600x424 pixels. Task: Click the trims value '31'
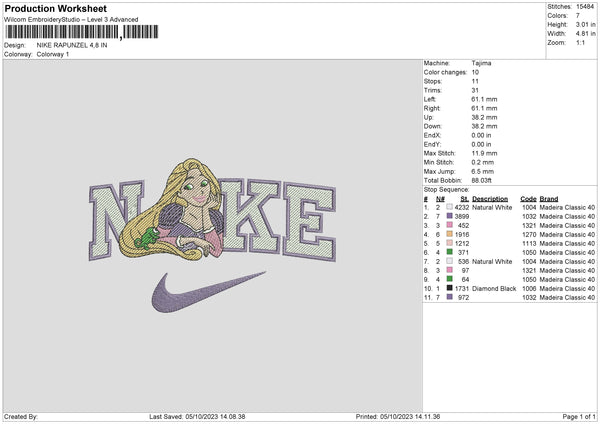coord(475,90)
